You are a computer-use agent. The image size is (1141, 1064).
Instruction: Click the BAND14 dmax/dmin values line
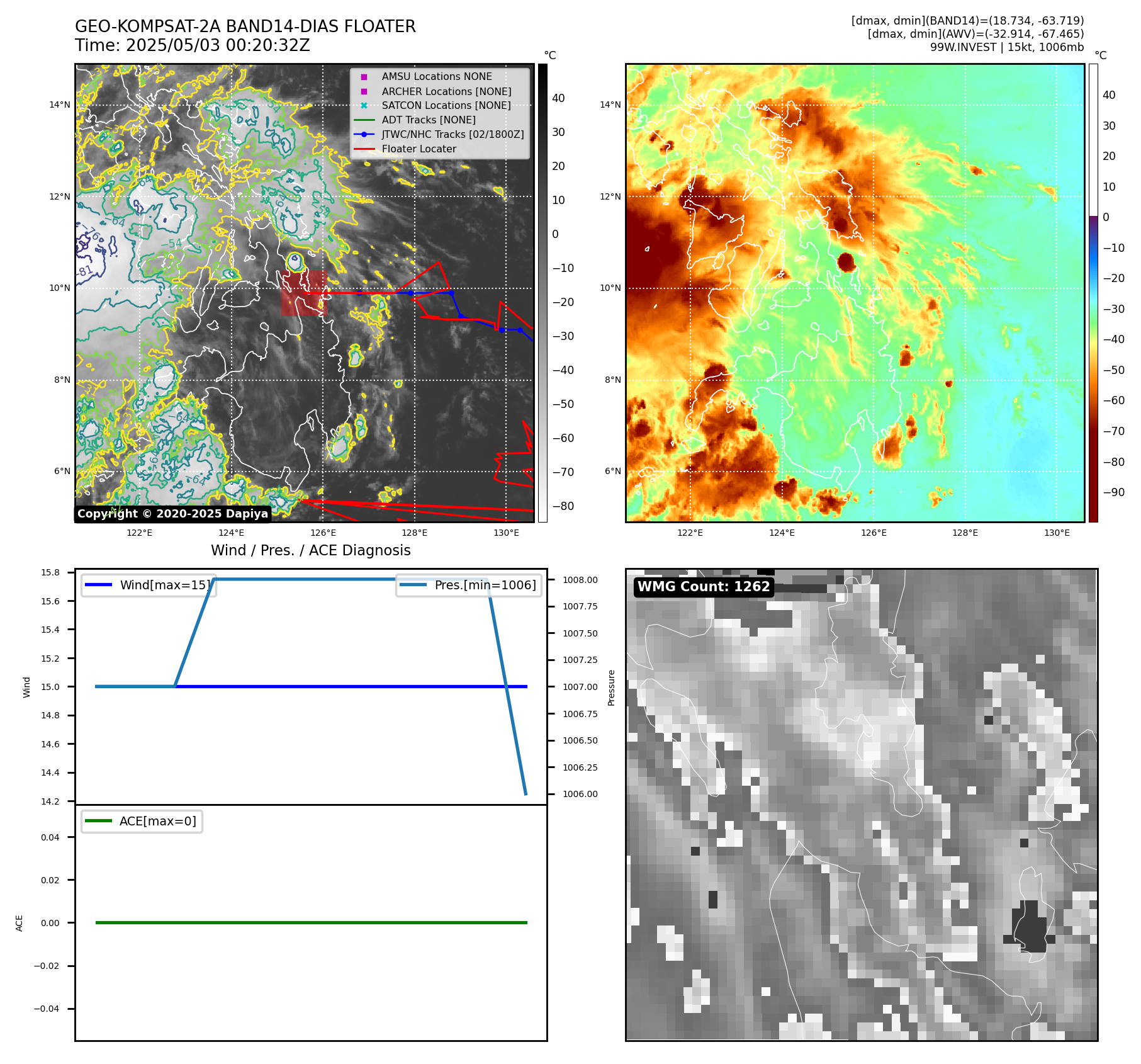tap(967, 21)
